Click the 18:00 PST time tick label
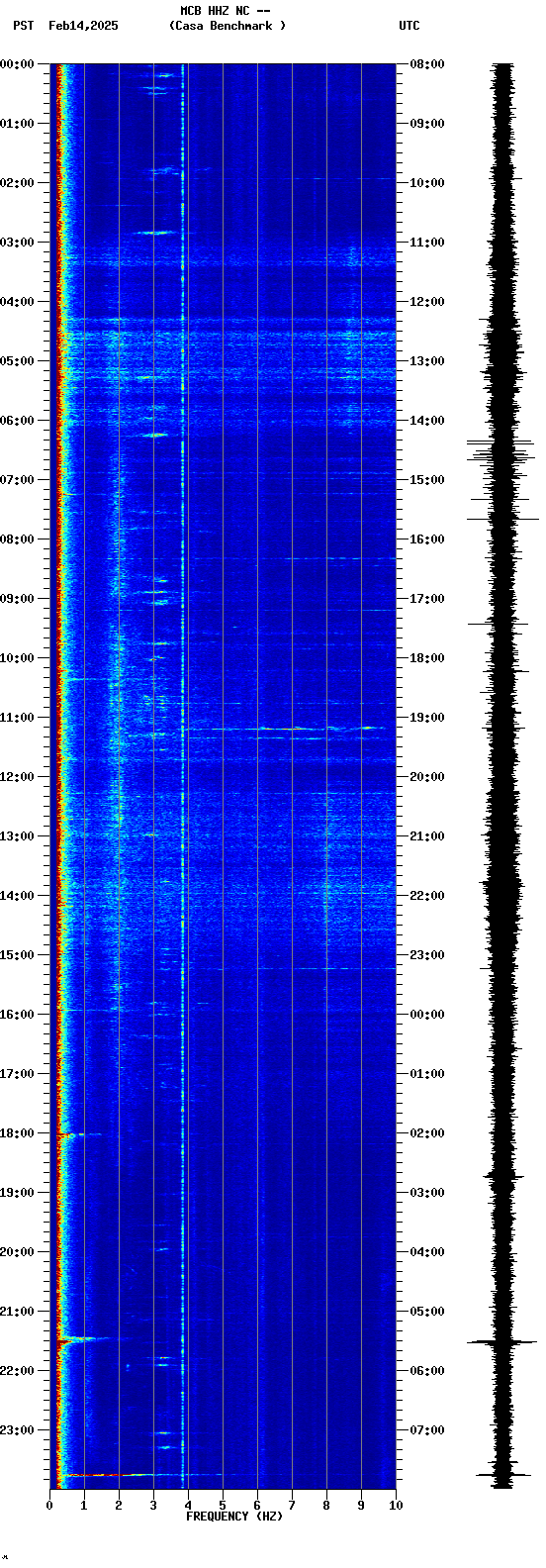Image resolution: width=546 pixels, height=1568 pixels. 18,1133
